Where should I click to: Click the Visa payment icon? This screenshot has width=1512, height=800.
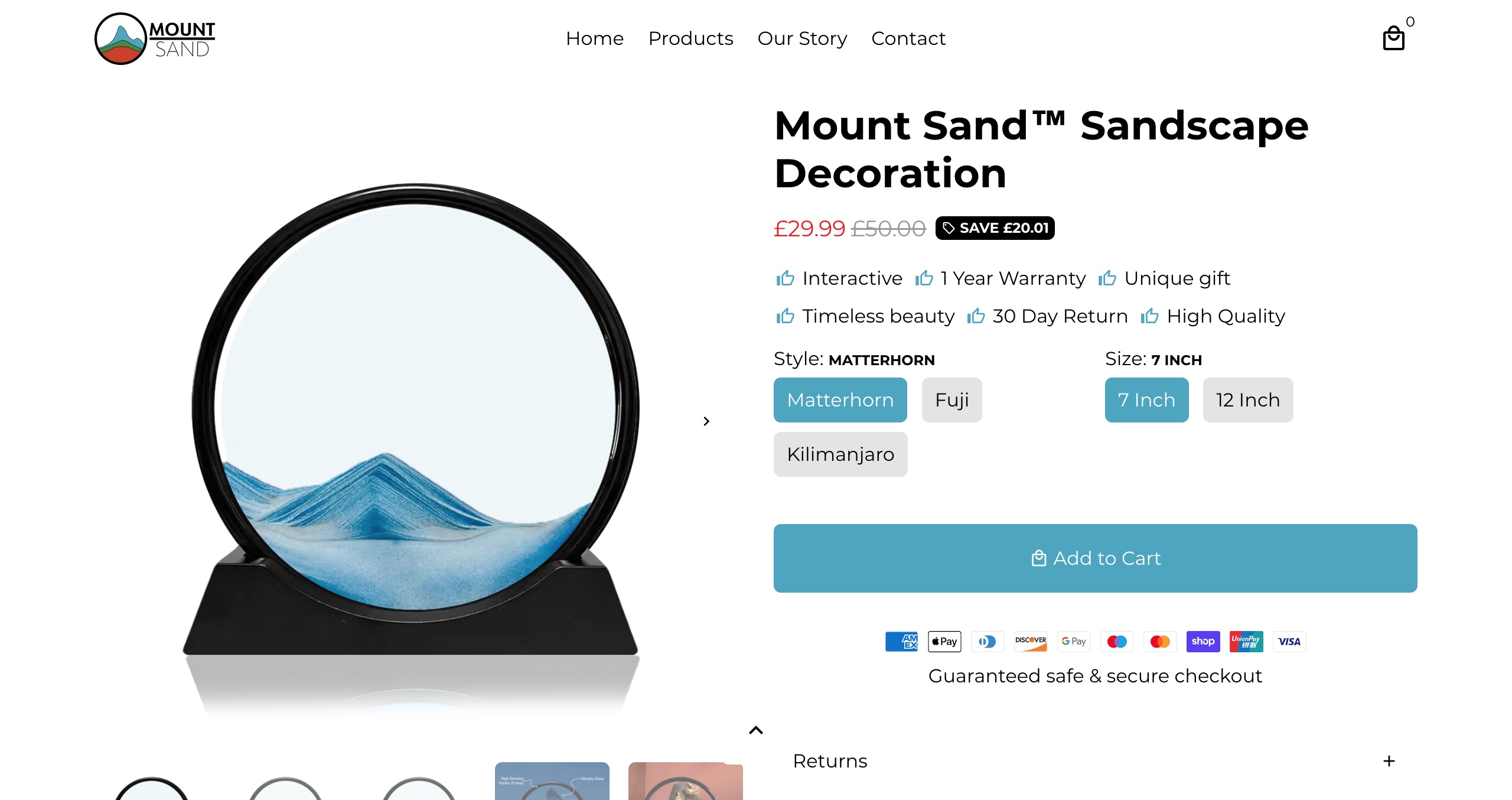click(1289, 641)
